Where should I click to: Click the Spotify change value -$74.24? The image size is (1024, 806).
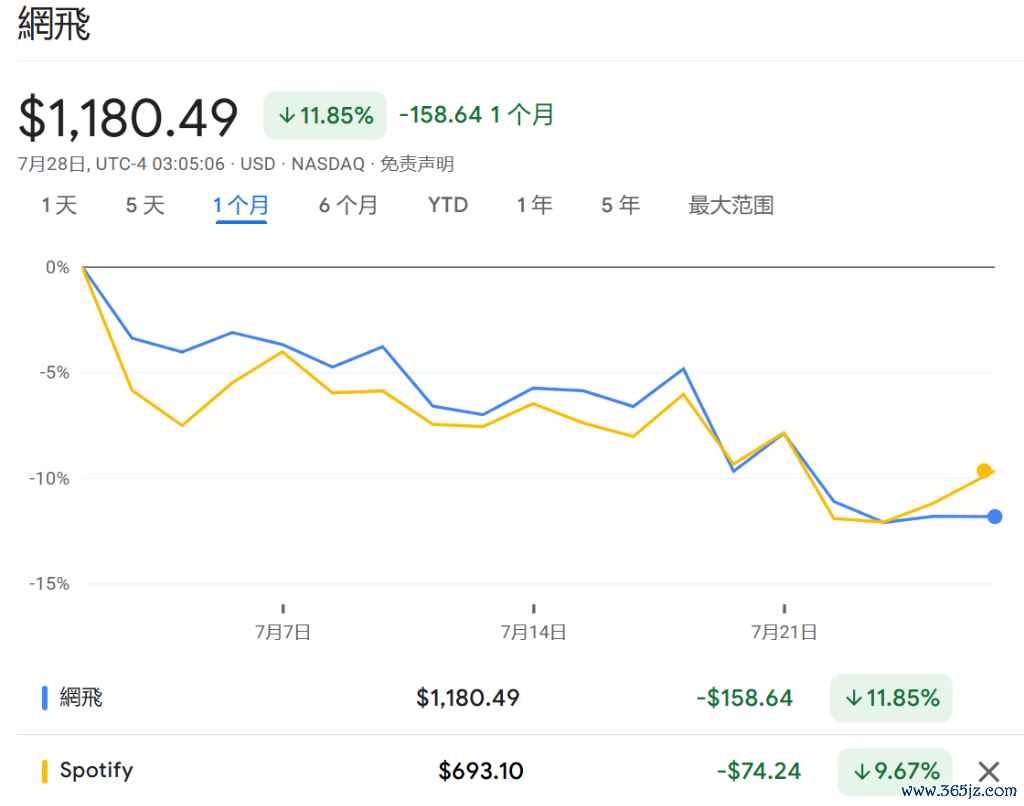pos(759,771)
